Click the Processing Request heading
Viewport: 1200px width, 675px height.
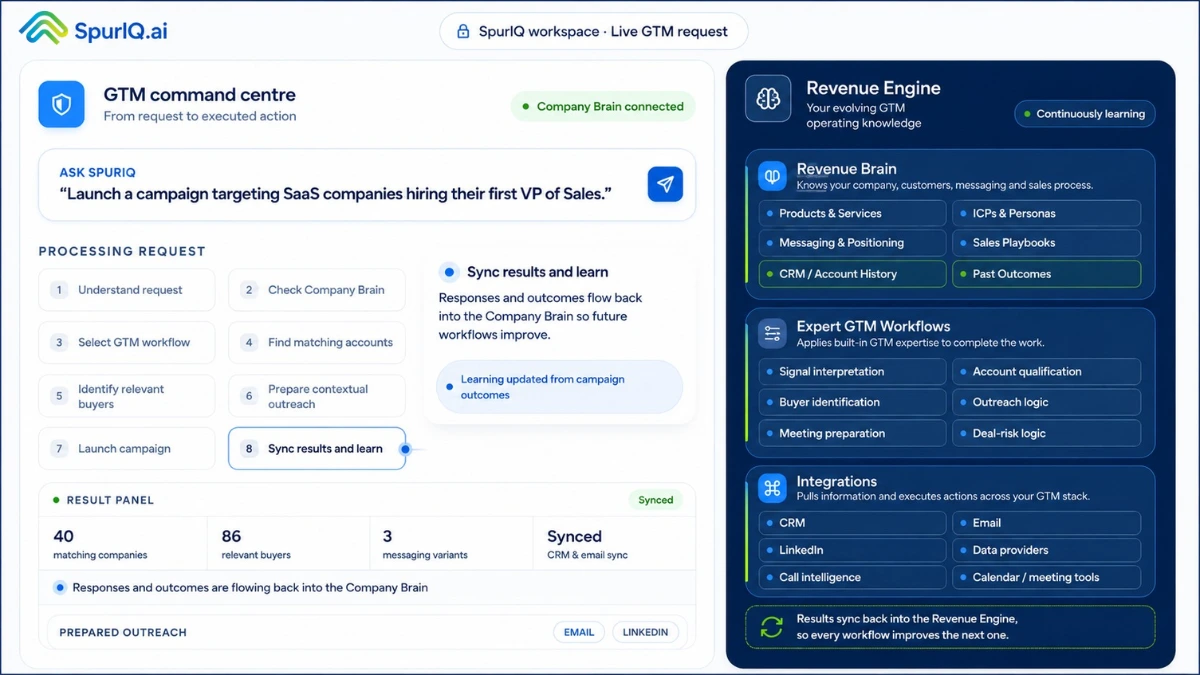[x=122, y=251]
